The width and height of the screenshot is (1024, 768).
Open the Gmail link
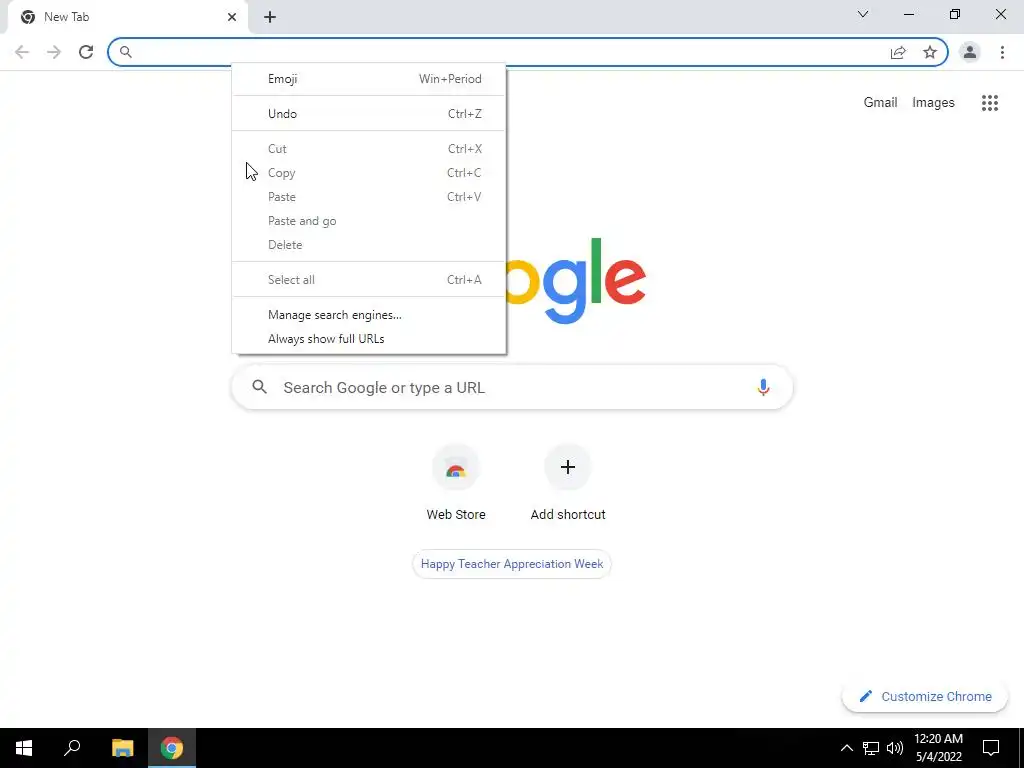pos(880,103)
